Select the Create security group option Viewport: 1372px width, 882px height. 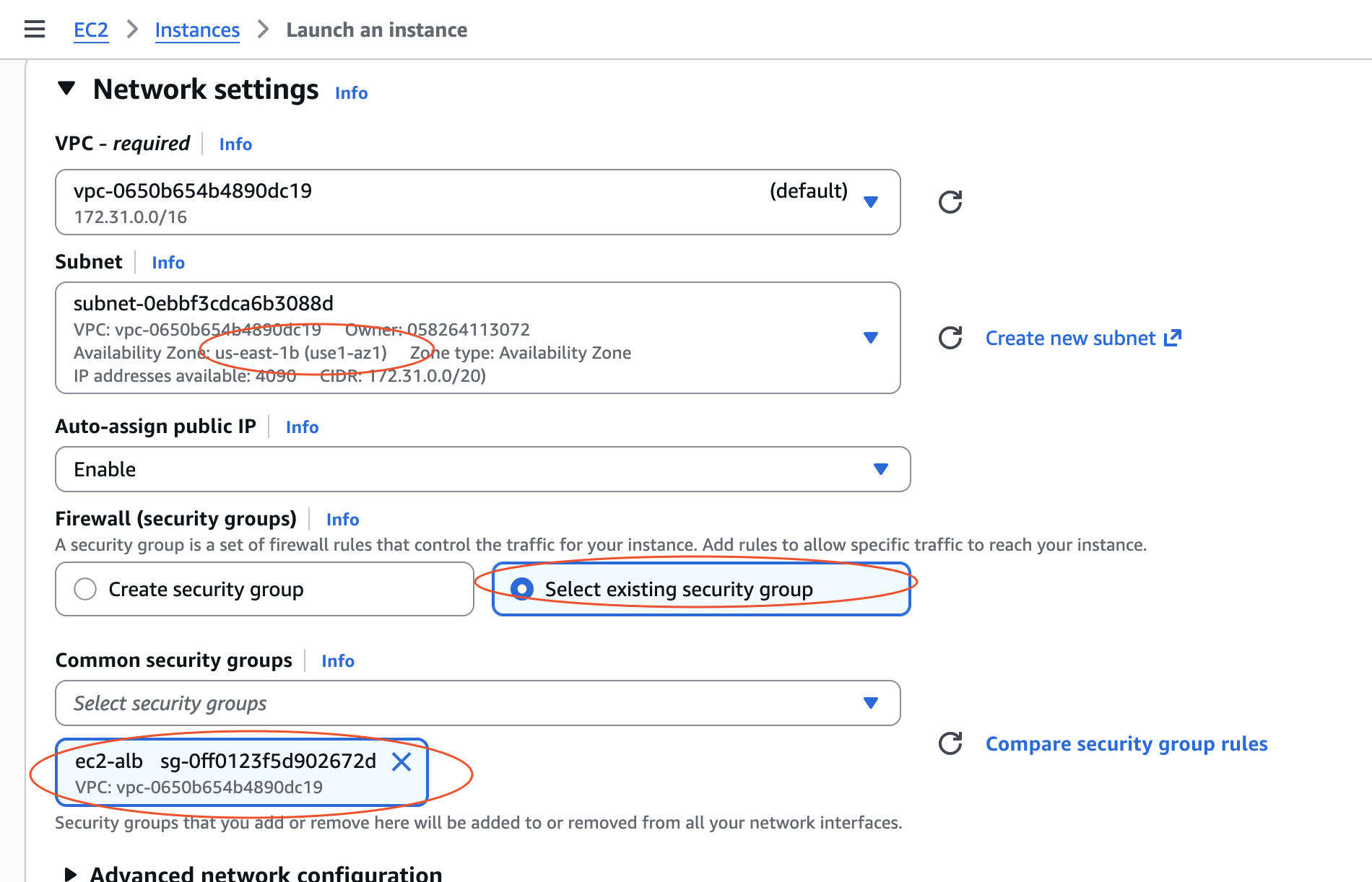(x=85, y=589)
